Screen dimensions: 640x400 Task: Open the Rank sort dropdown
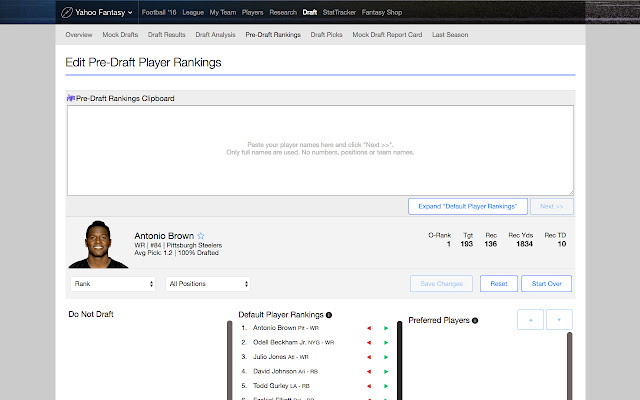coord(113,284)
